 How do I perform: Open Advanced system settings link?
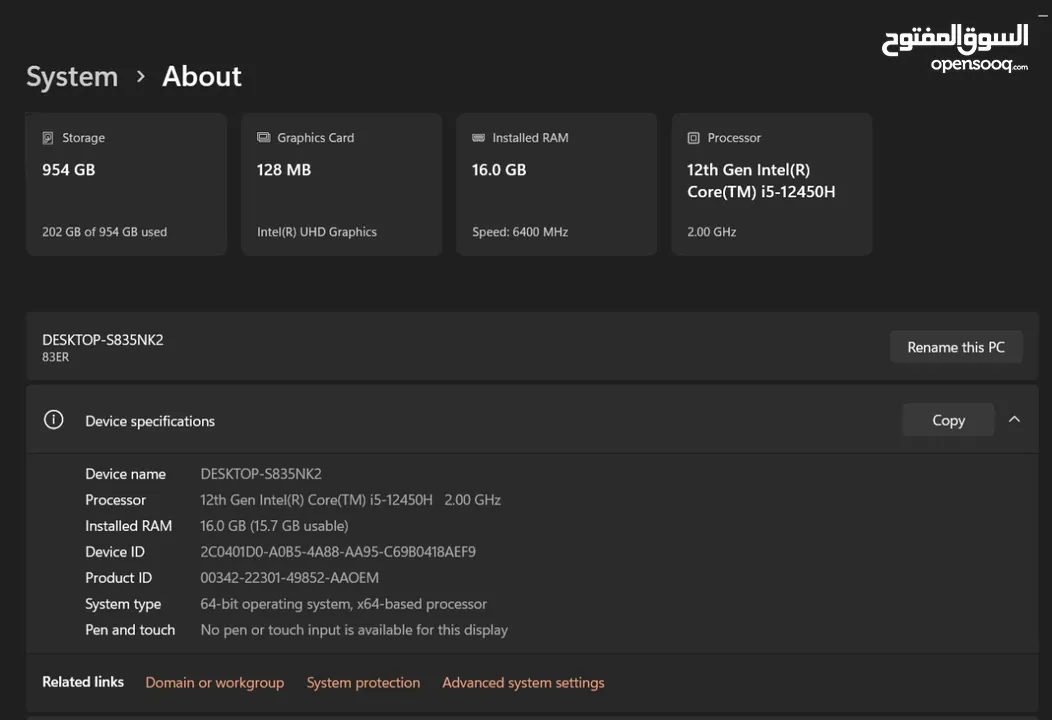(523, 682)
